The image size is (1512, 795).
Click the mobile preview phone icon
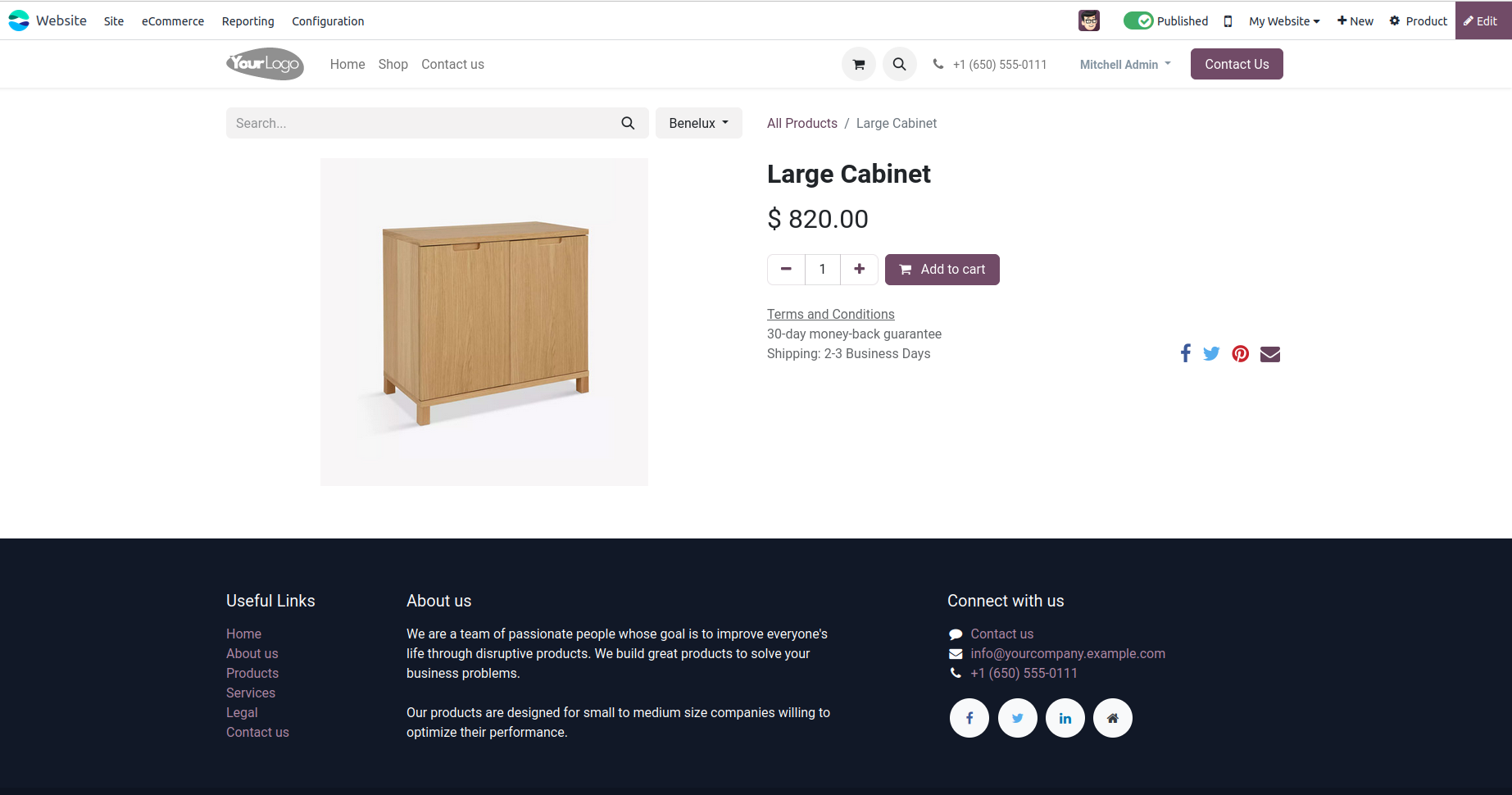pyautogui.click(x=1228, y=21)
